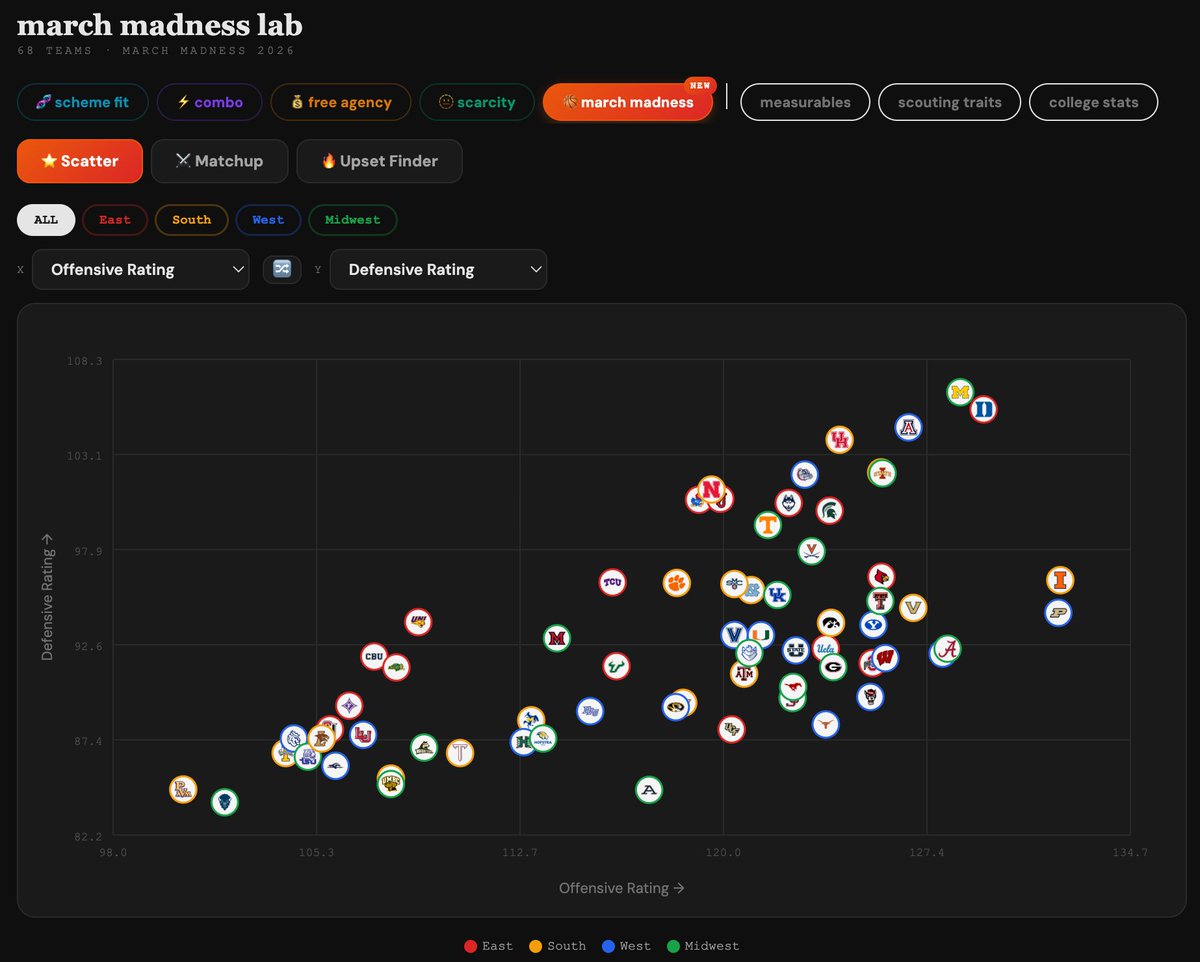
Task: Select the UCLA team marker
Action: point(826,649)
